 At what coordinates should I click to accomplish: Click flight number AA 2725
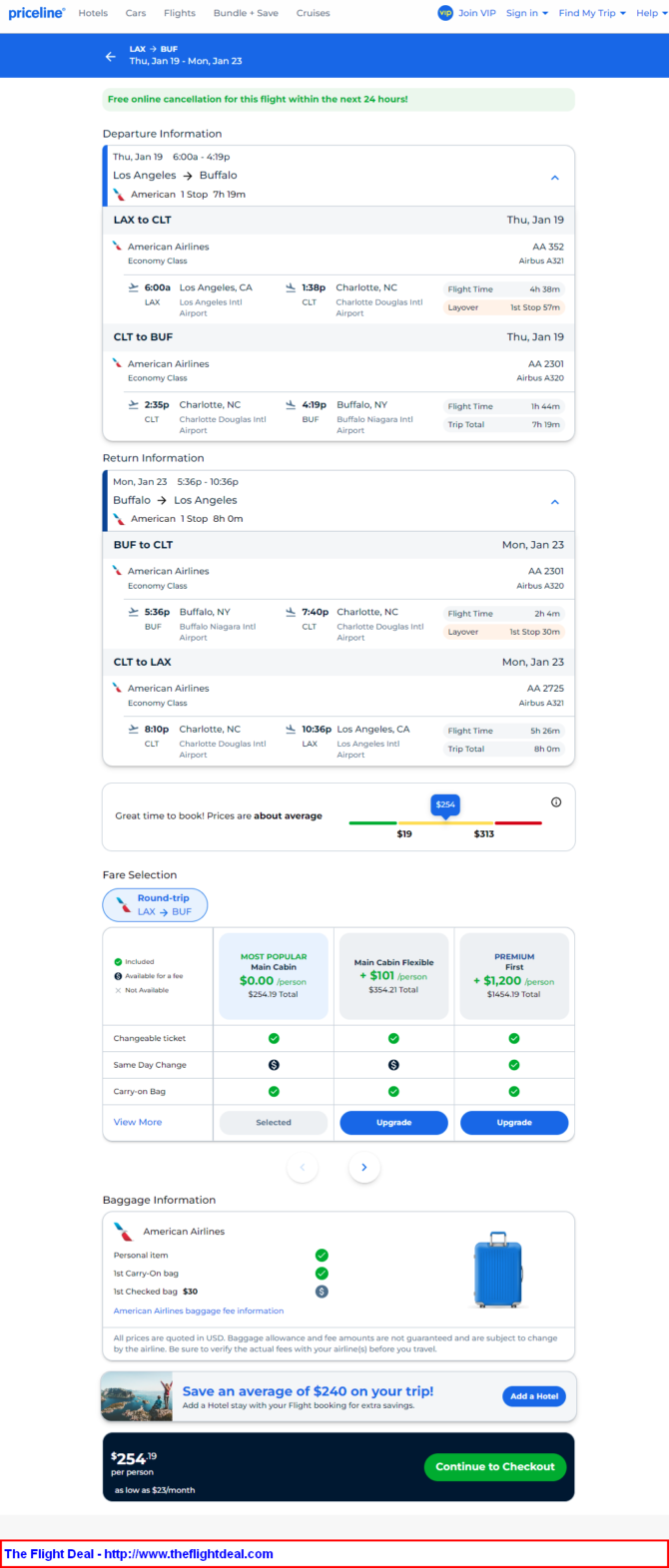coord(545,689)
